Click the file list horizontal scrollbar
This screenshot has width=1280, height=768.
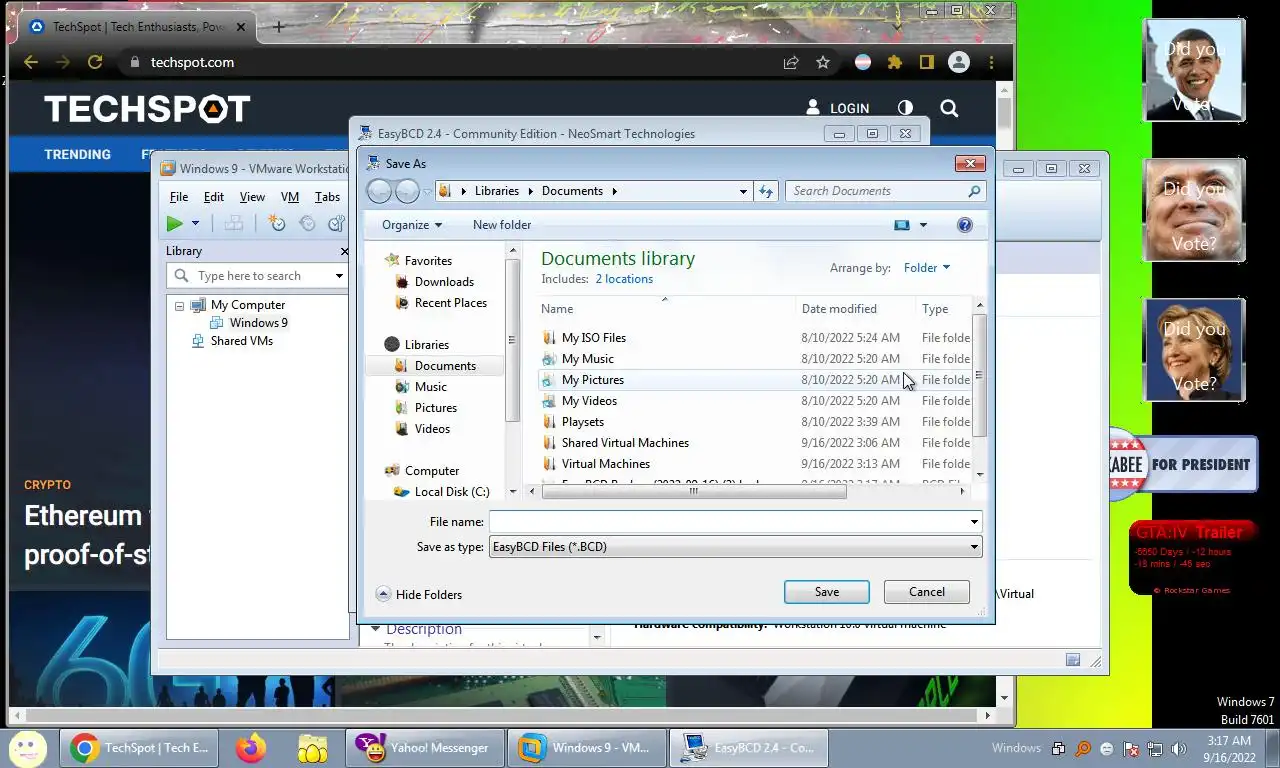click(x=692, y=491)
